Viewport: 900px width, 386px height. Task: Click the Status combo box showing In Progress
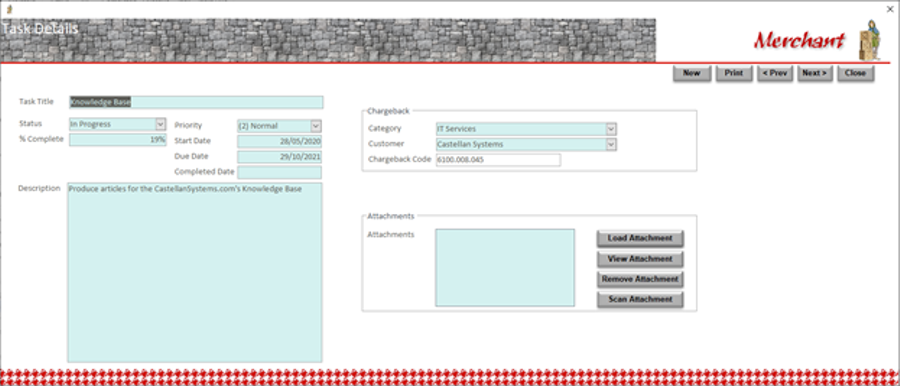tap(118, 124)
